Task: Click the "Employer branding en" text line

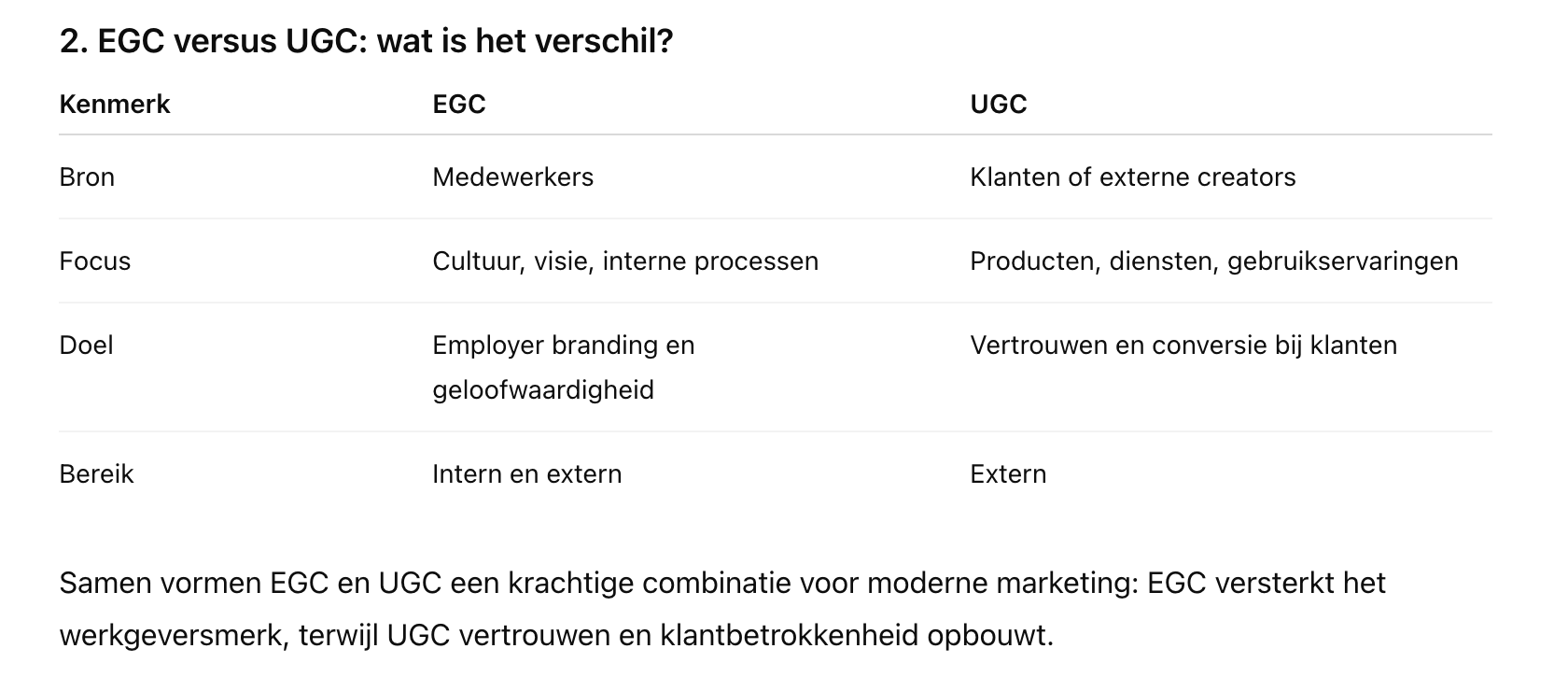Action: (x=563, y=345)
